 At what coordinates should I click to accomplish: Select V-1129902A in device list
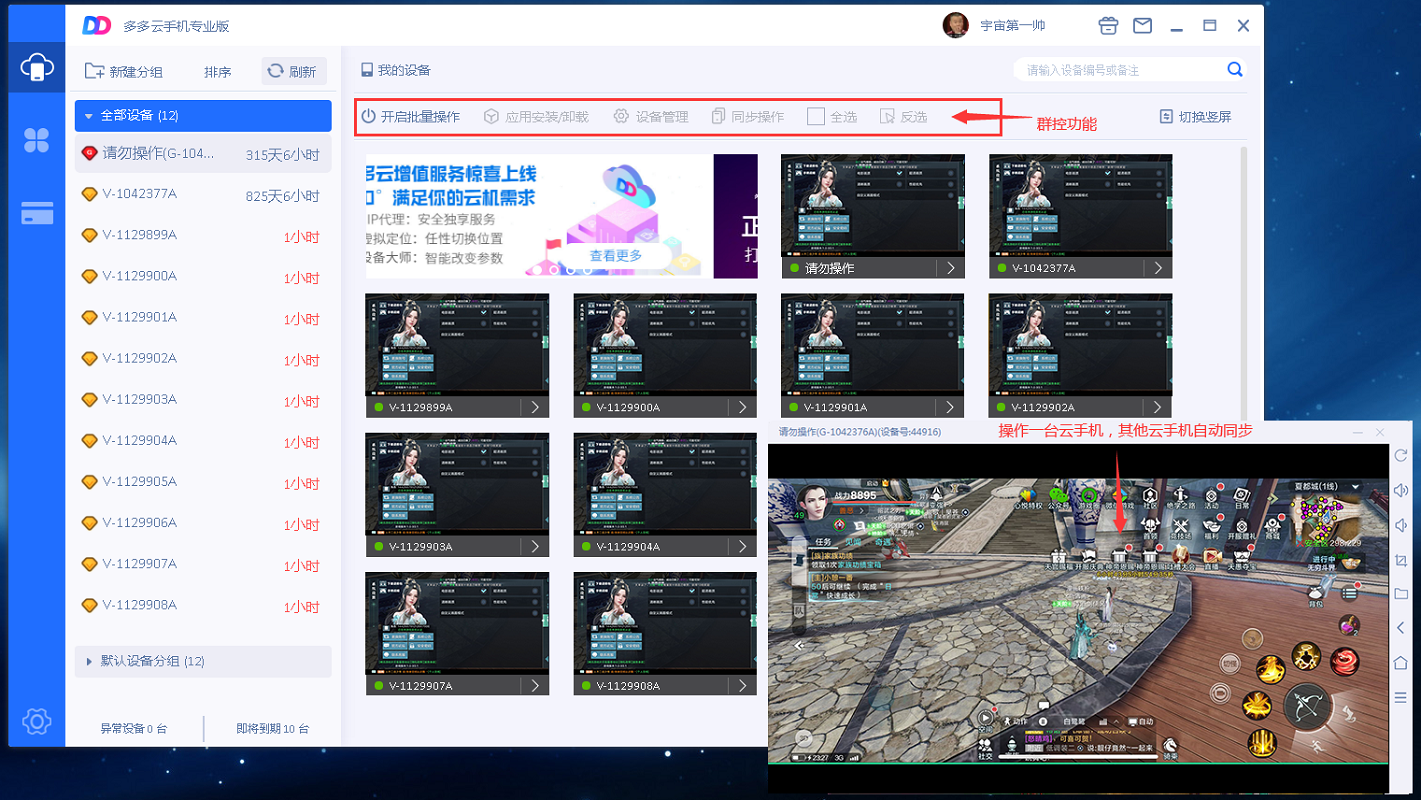[203, 359]
